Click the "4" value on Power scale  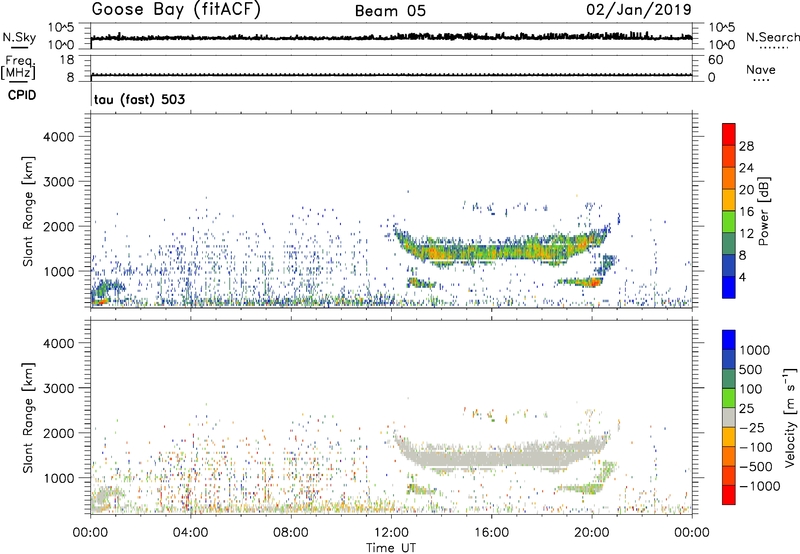coord(743,277)
